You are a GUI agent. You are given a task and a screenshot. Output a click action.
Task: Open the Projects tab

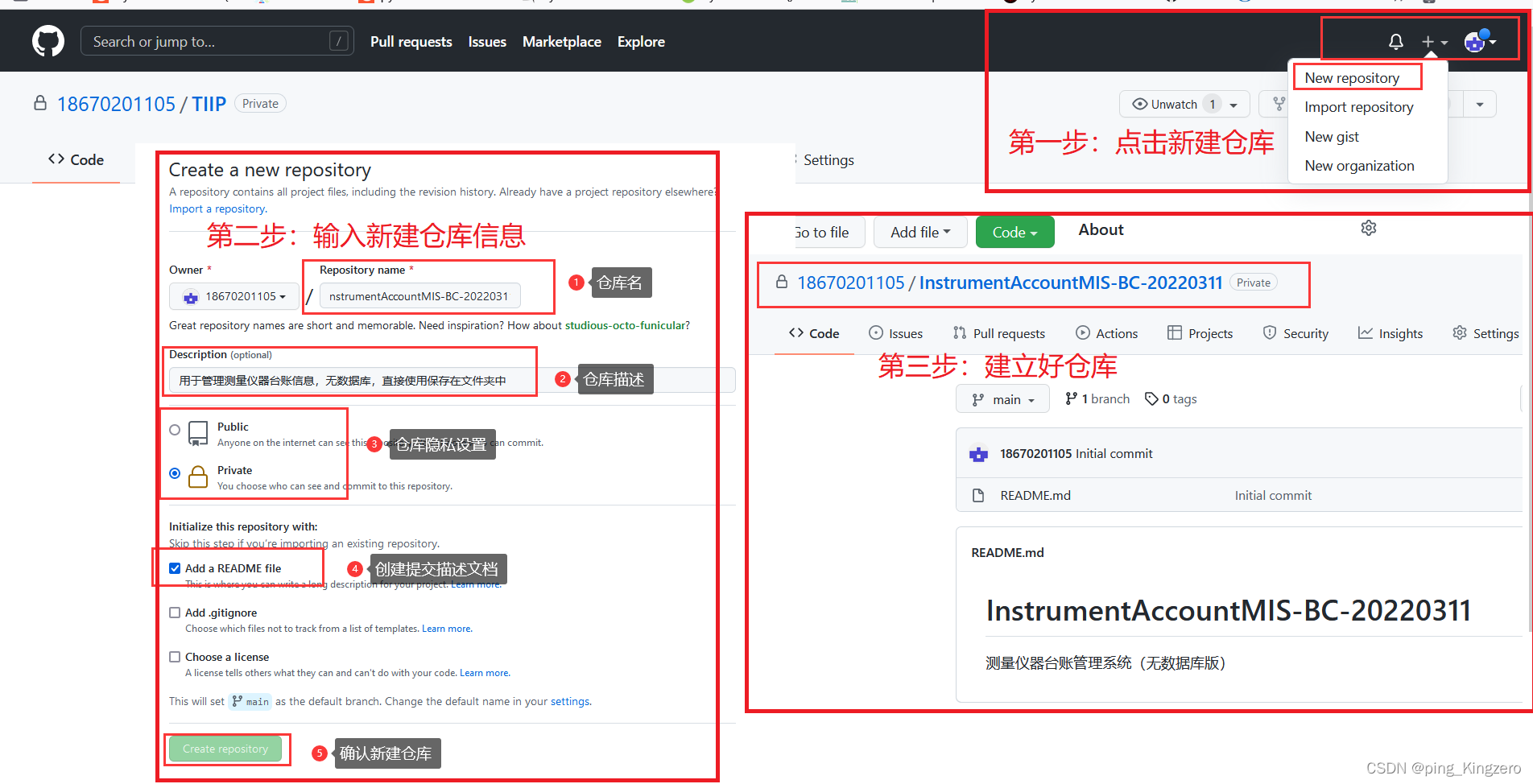(1200, 333)
